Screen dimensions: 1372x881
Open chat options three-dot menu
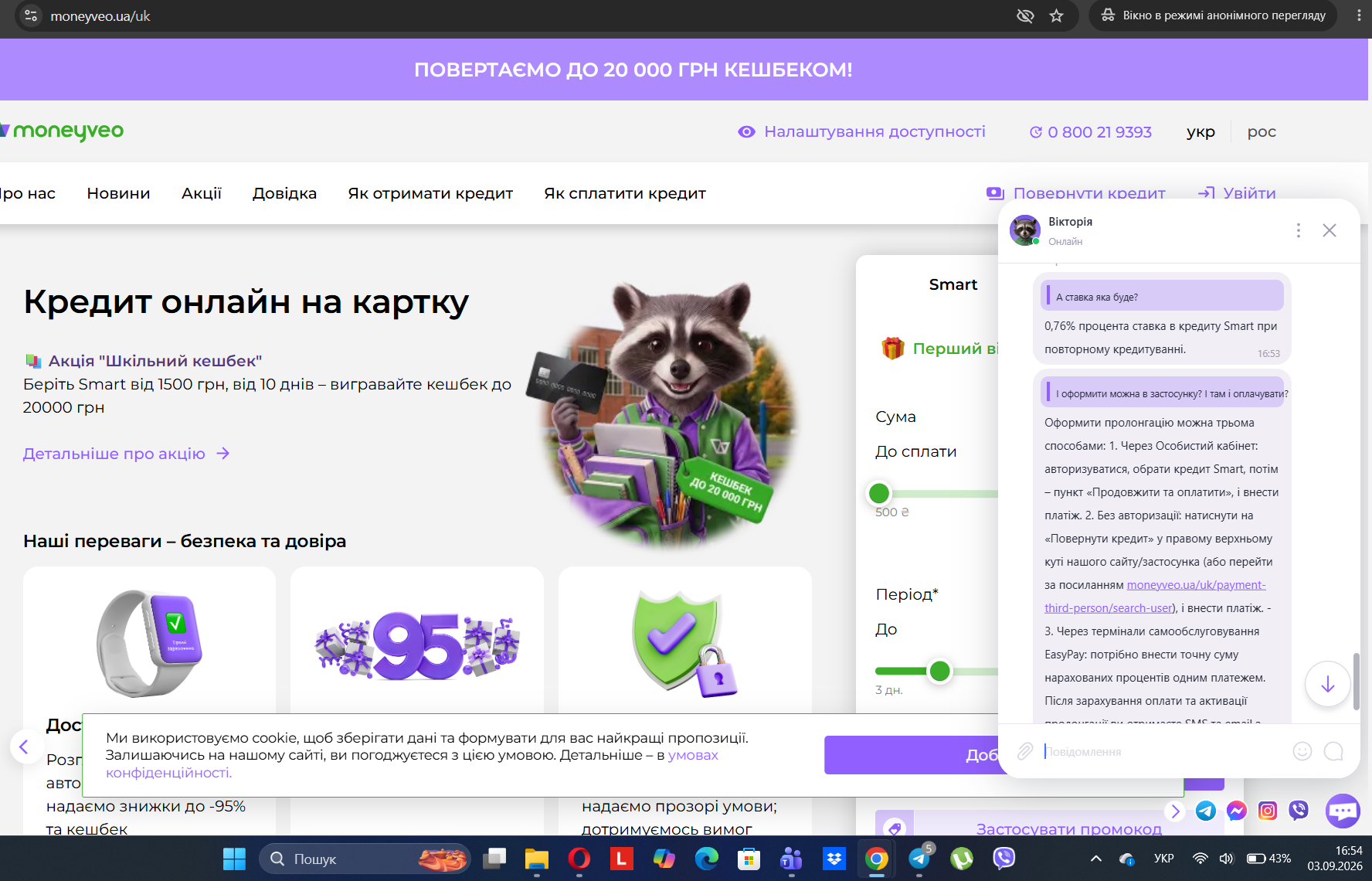coord(1299,230)
